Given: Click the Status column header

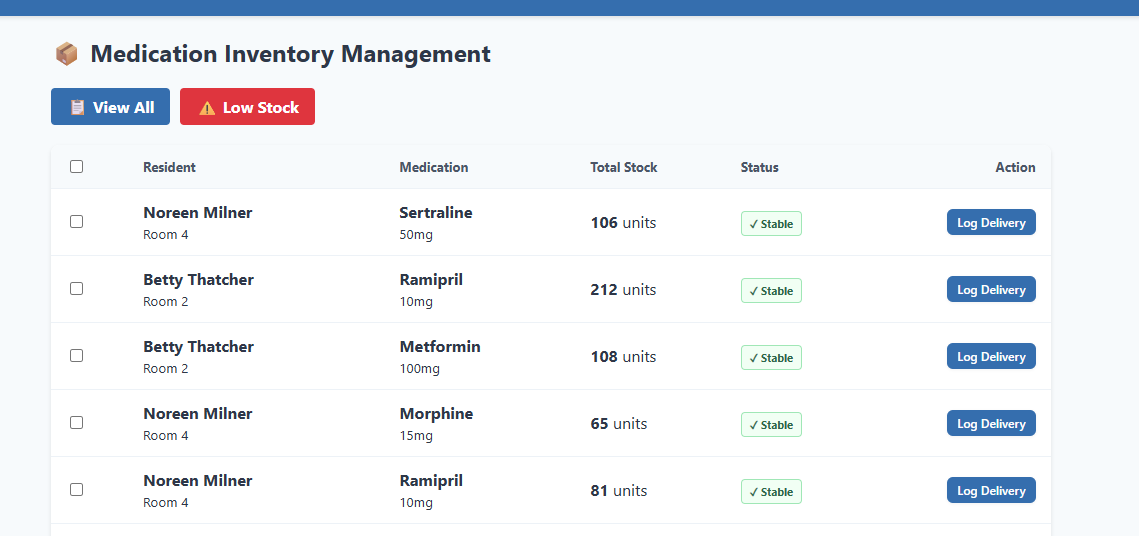Looking at the screenshot, I should pos(759,167).
